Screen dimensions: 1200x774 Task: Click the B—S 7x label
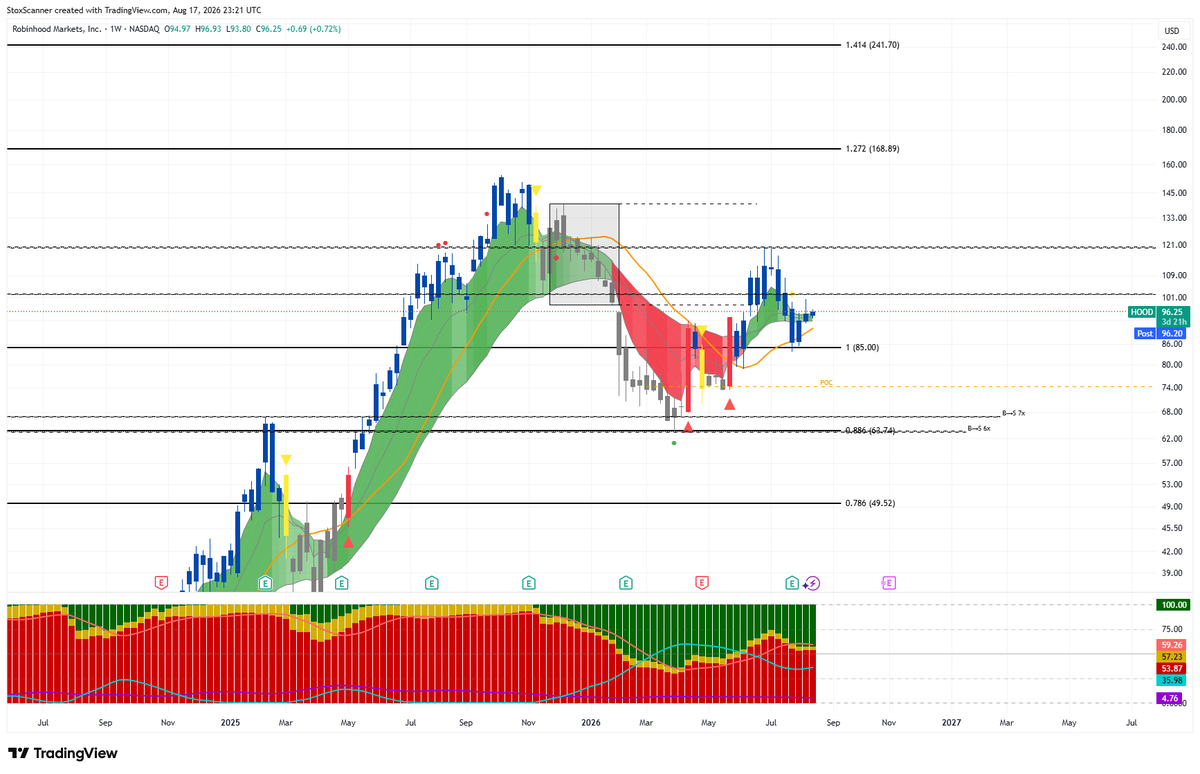tap(1014, 413)
